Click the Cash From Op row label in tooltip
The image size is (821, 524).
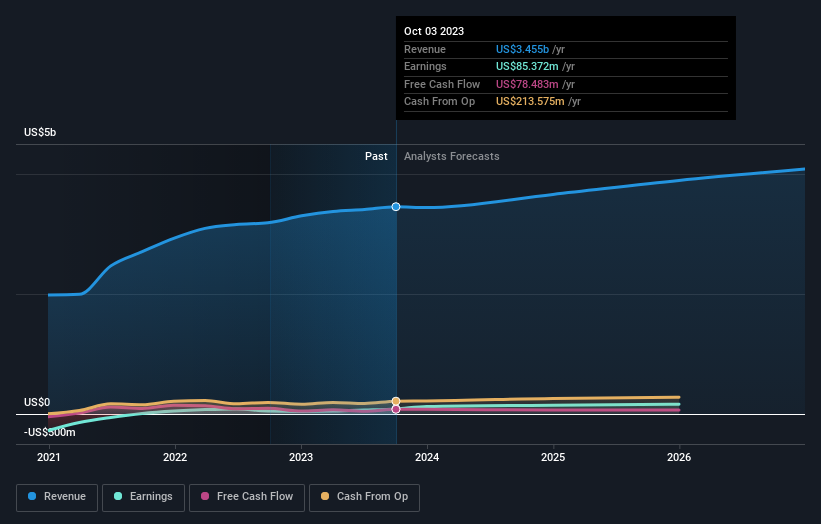[439, 102]
